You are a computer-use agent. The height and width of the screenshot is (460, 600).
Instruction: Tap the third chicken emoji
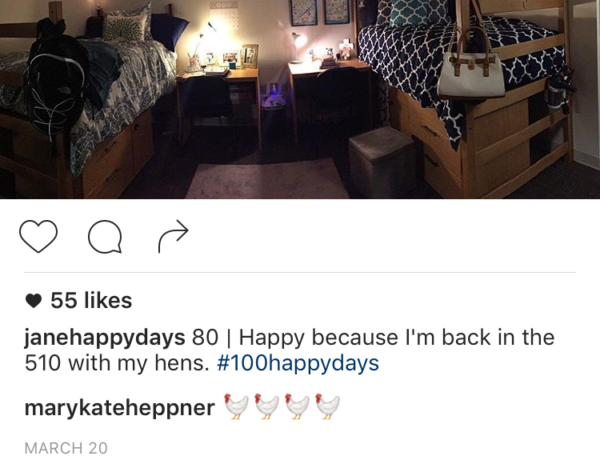(x=297, y=406)
